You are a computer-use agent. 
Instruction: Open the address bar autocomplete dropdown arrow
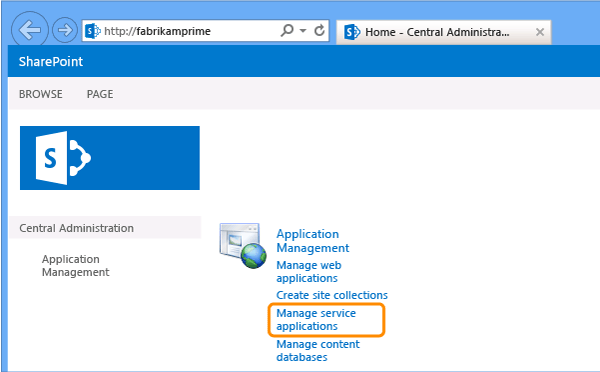(303, 31)
